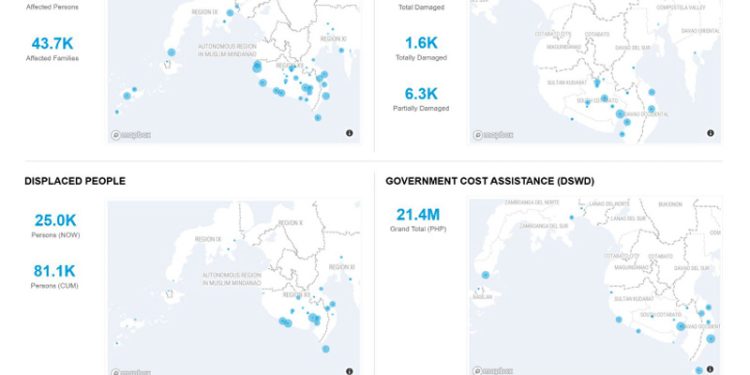Screen dimensions: 750x375
Task: Open info icon on Totally Damaged map
Action: tap(710, 133)
